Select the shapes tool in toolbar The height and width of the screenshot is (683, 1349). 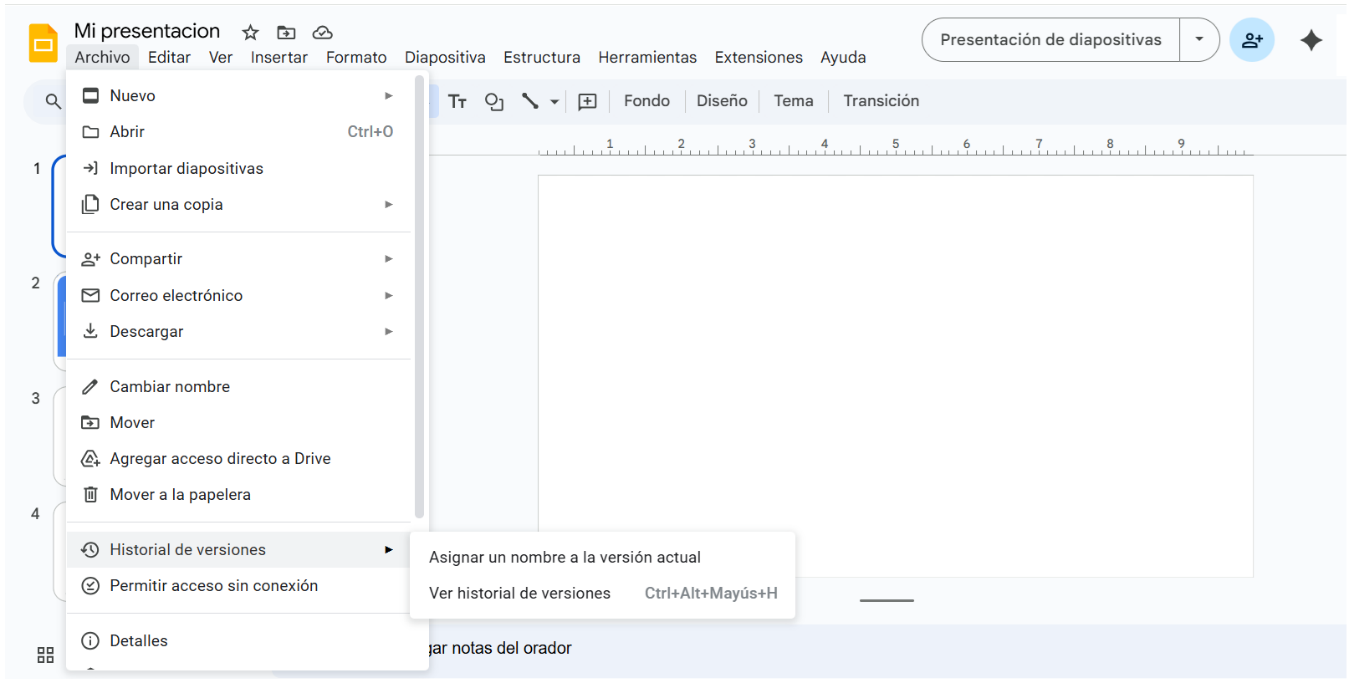click(x=493, y=101)
